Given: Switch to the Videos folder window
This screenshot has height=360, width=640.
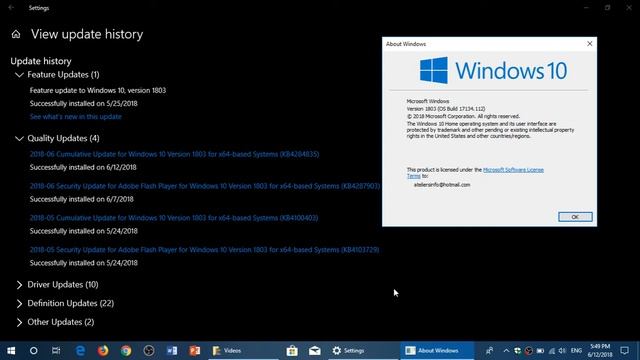Looking at the screenshot, I should pyautogui.click(x=244, y=351).
